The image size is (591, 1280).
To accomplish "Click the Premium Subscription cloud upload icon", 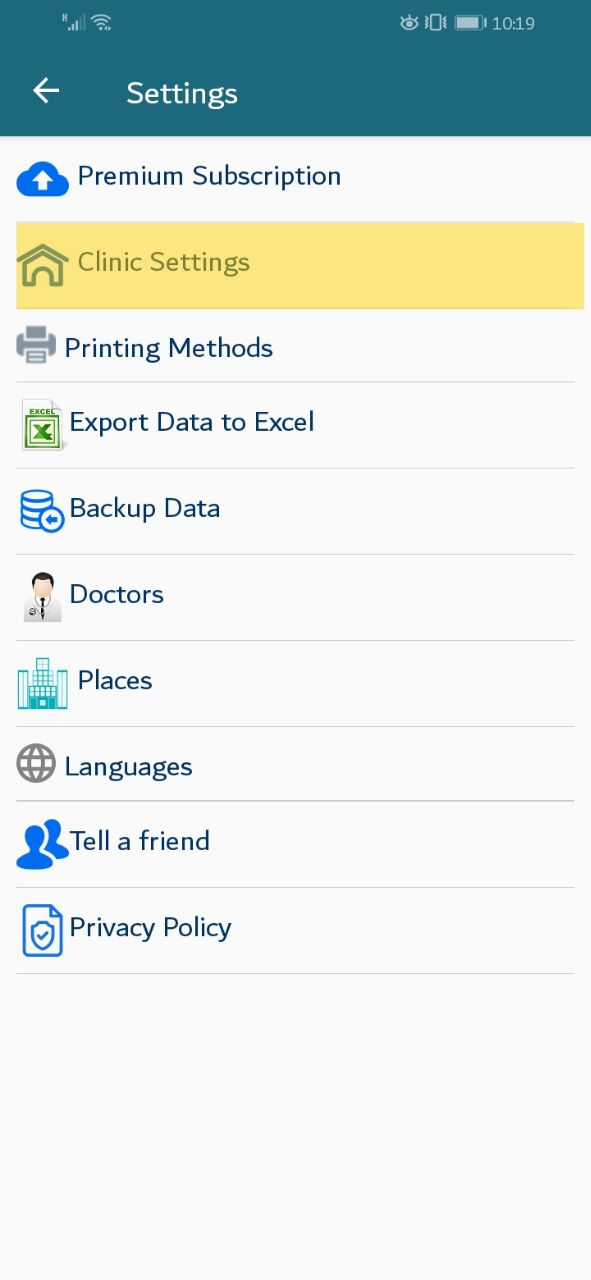I will [43, 179].
